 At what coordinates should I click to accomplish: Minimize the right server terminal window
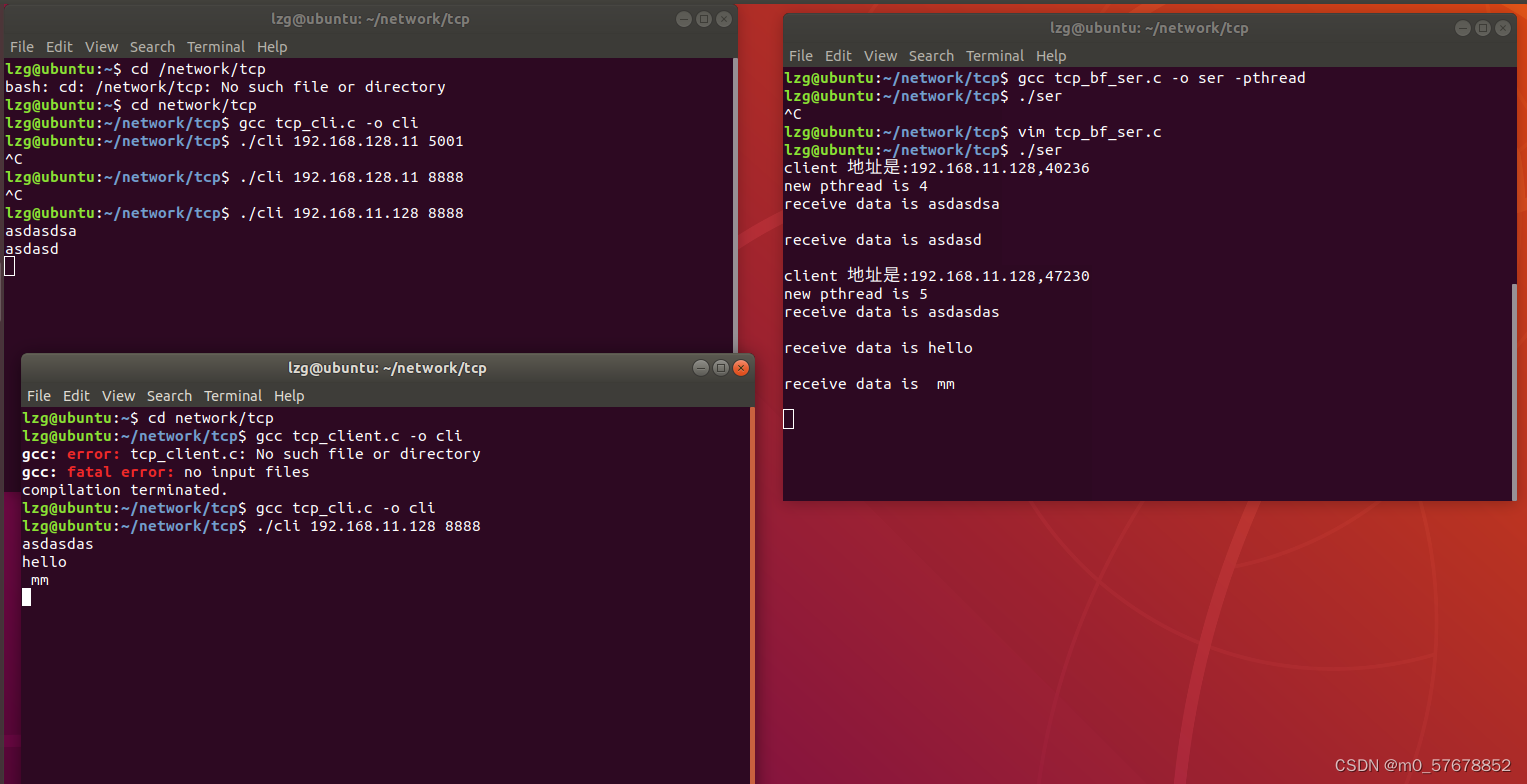coord(1463,28)
